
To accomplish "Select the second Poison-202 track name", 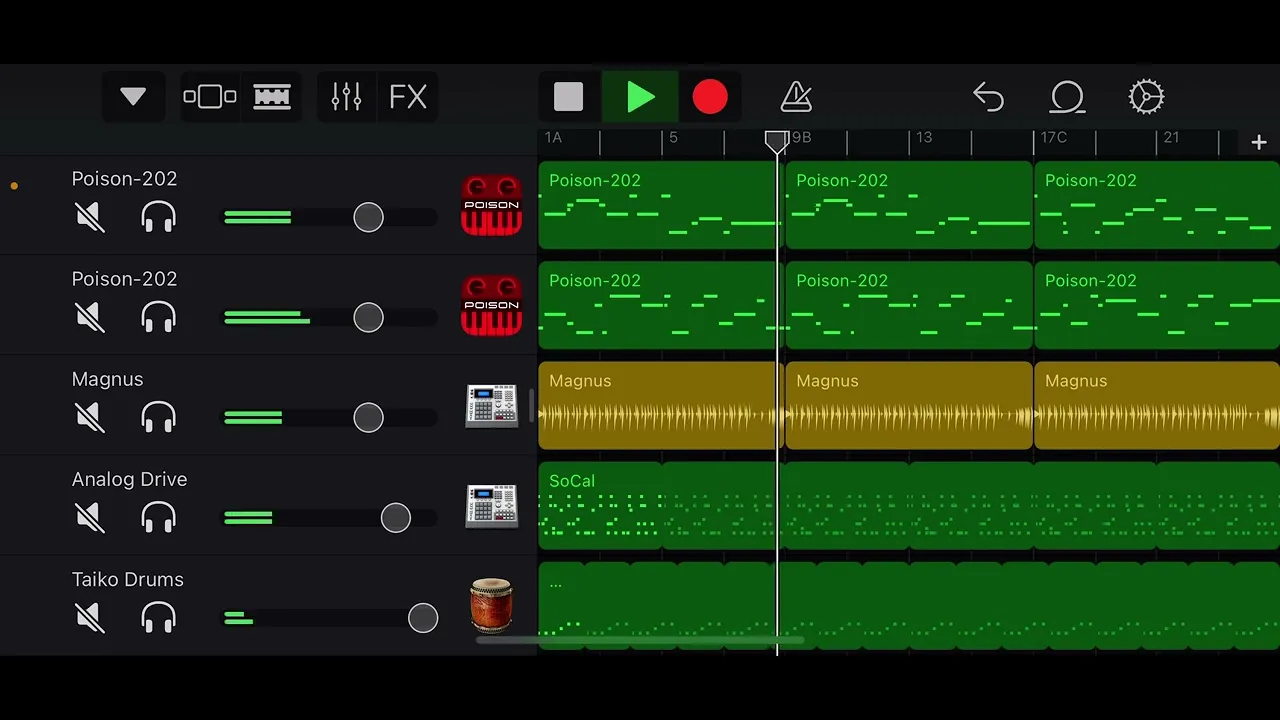I will pyautogui.click(x=124, y=279).
